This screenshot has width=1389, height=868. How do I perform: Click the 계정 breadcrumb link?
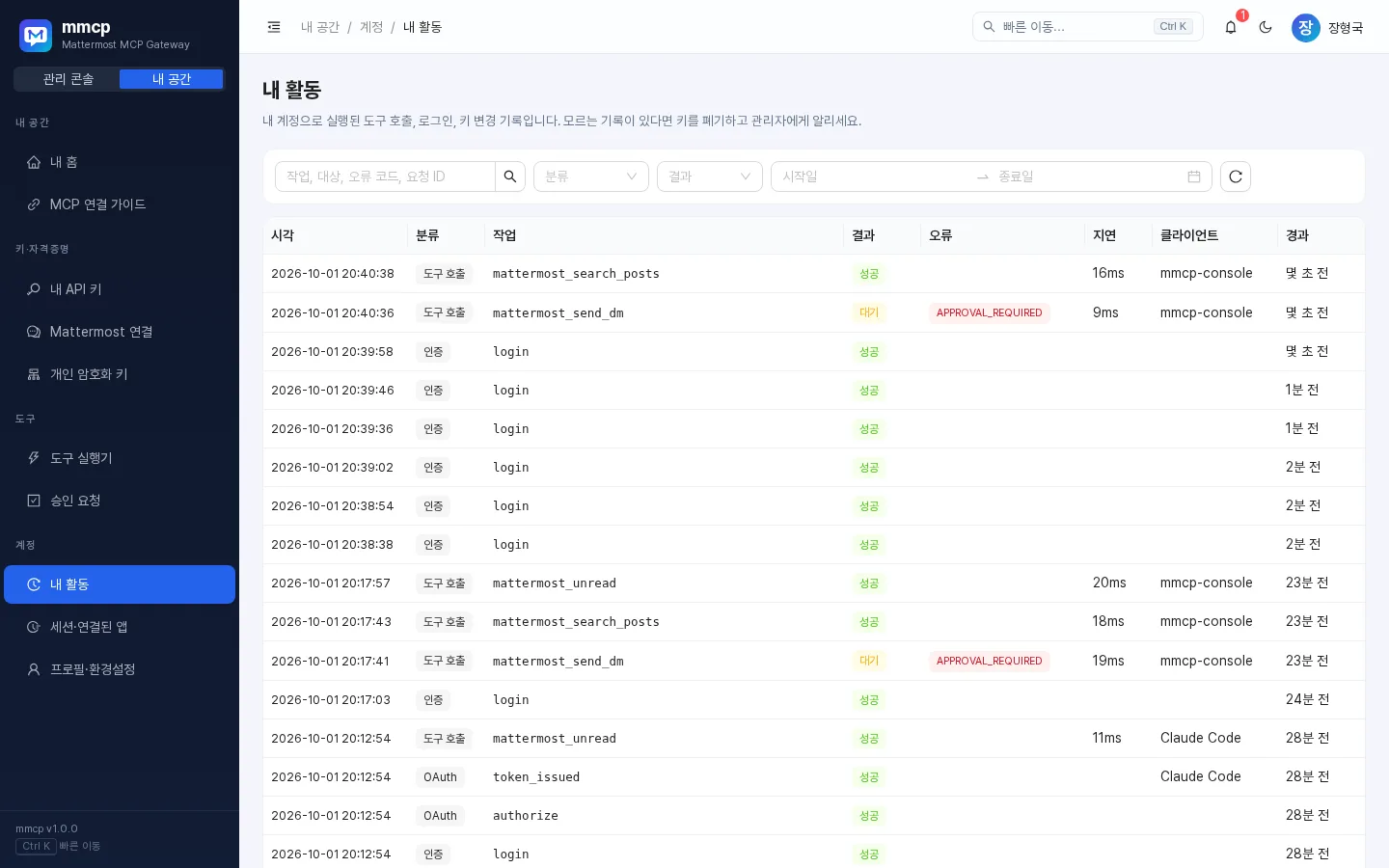pyautogui.click(x=371, y=27)
